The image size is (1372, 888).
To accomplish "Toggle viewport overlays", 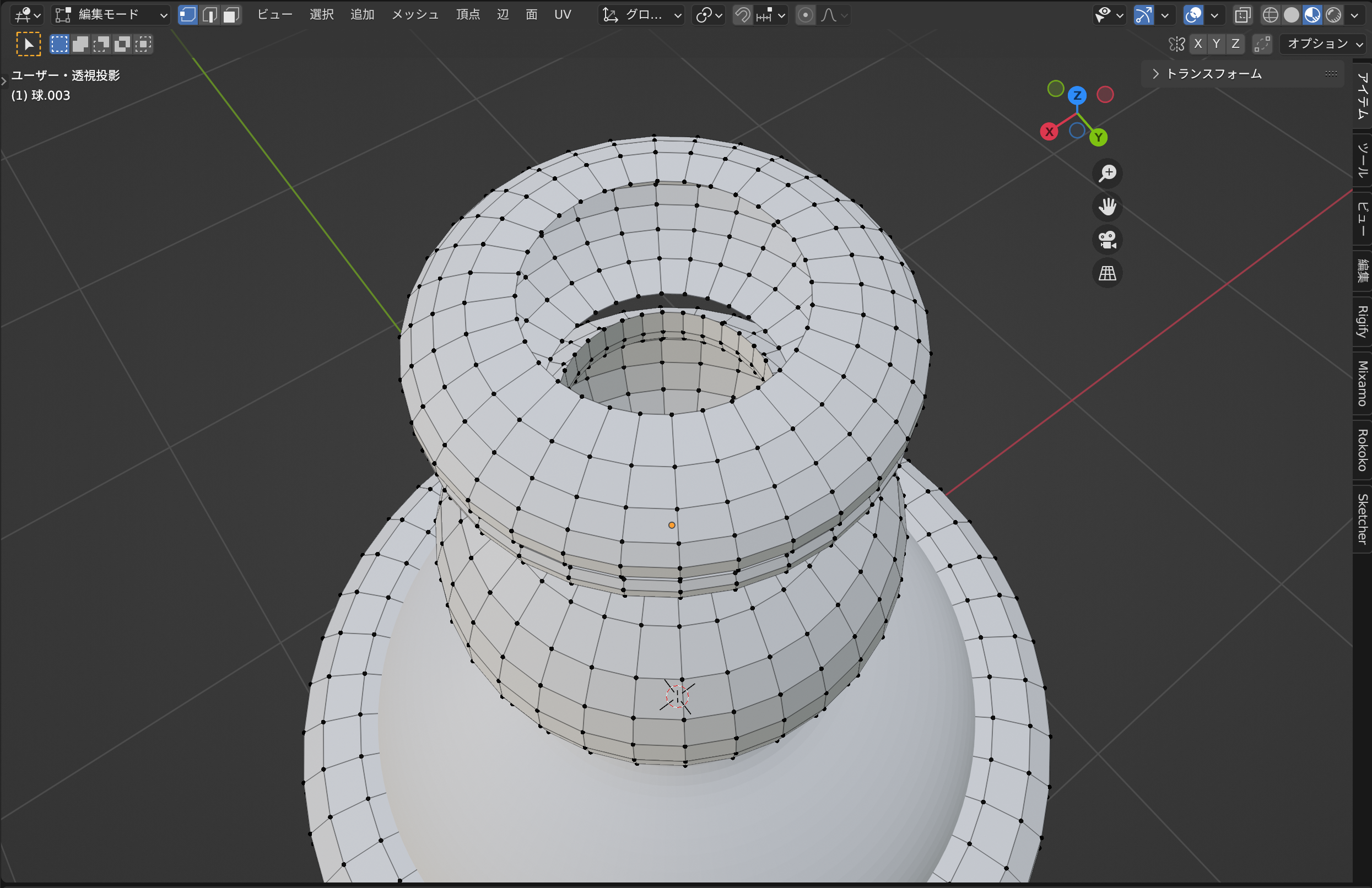I will [x=1193, y=15].
